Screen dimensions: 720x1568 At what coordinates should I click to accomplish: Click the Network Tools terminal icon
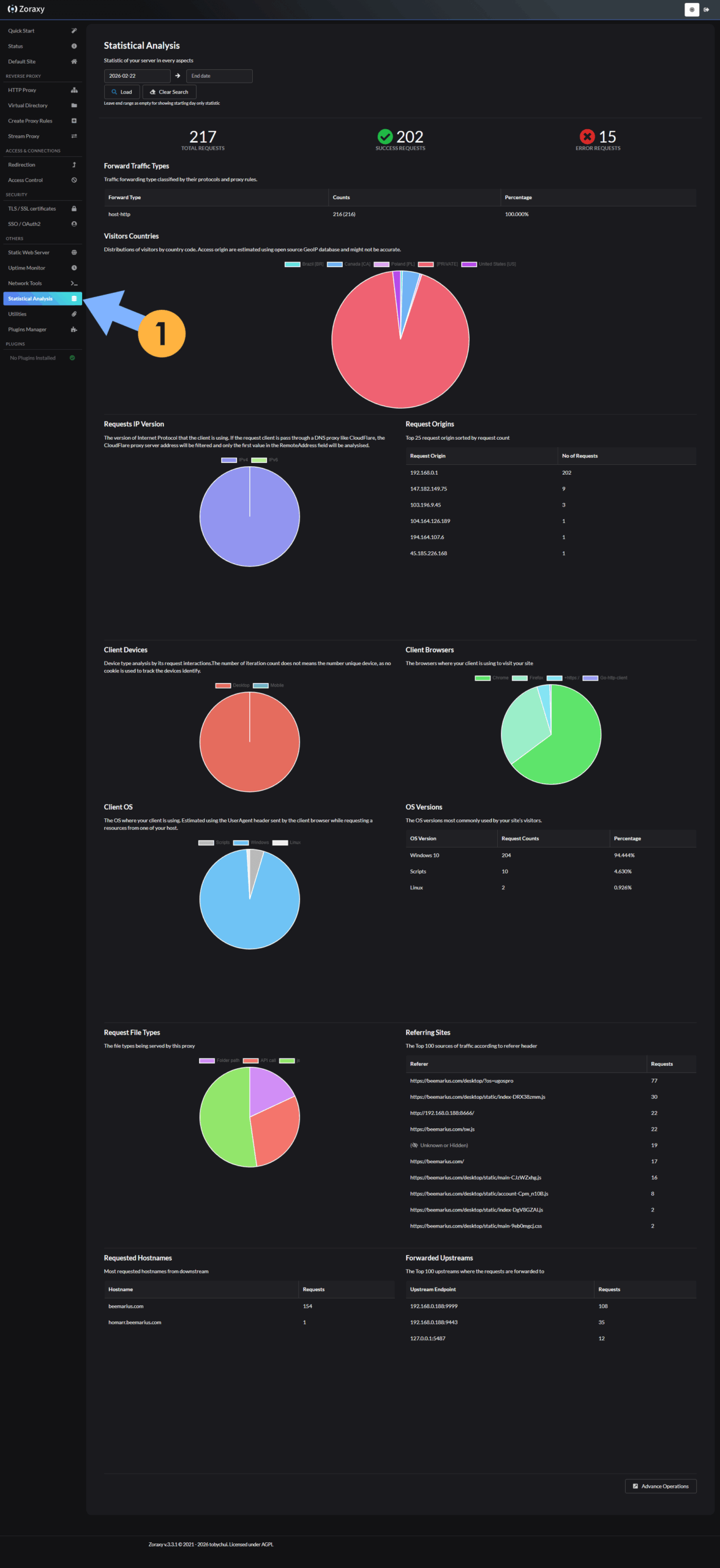click(x=74, y=284)
